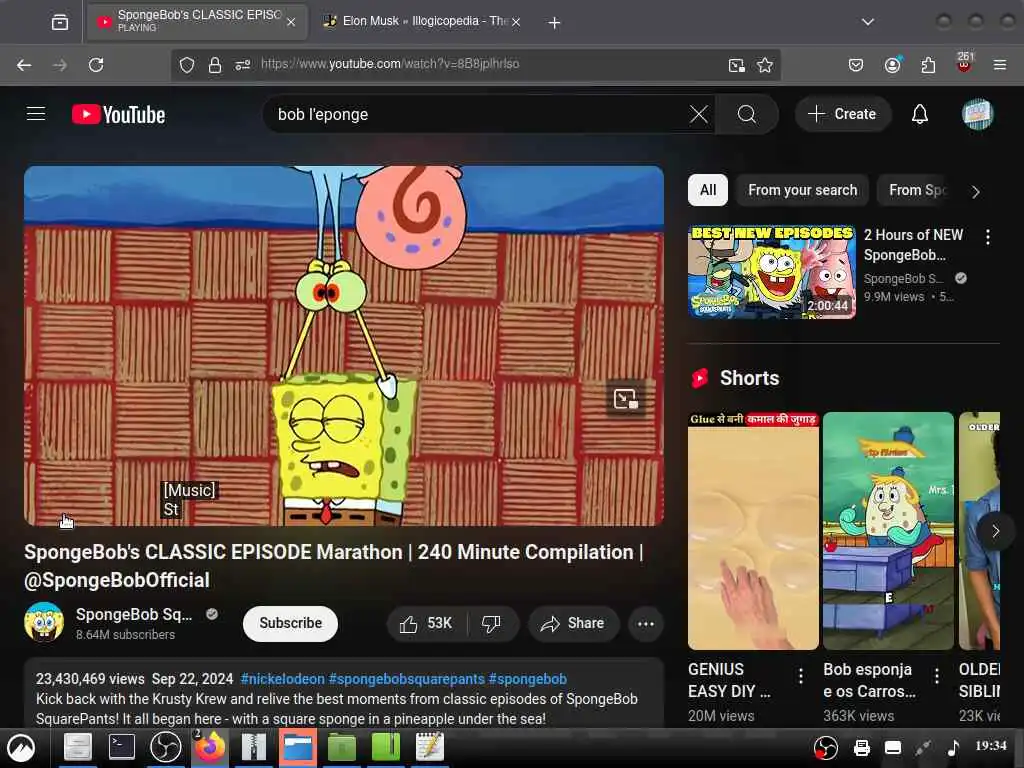Screen dimensions: 1024x768
Task: Open options for GENIUS EASY DIY short
Action: pos(801,675)
